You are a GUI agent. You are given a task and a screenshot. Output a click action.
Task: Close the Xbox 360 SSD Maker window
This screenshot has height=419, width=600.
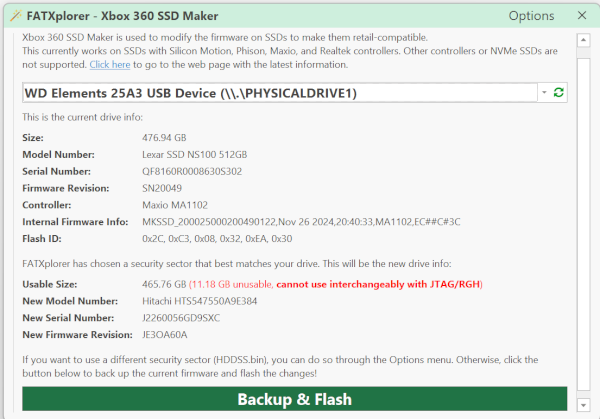[582, 15]
